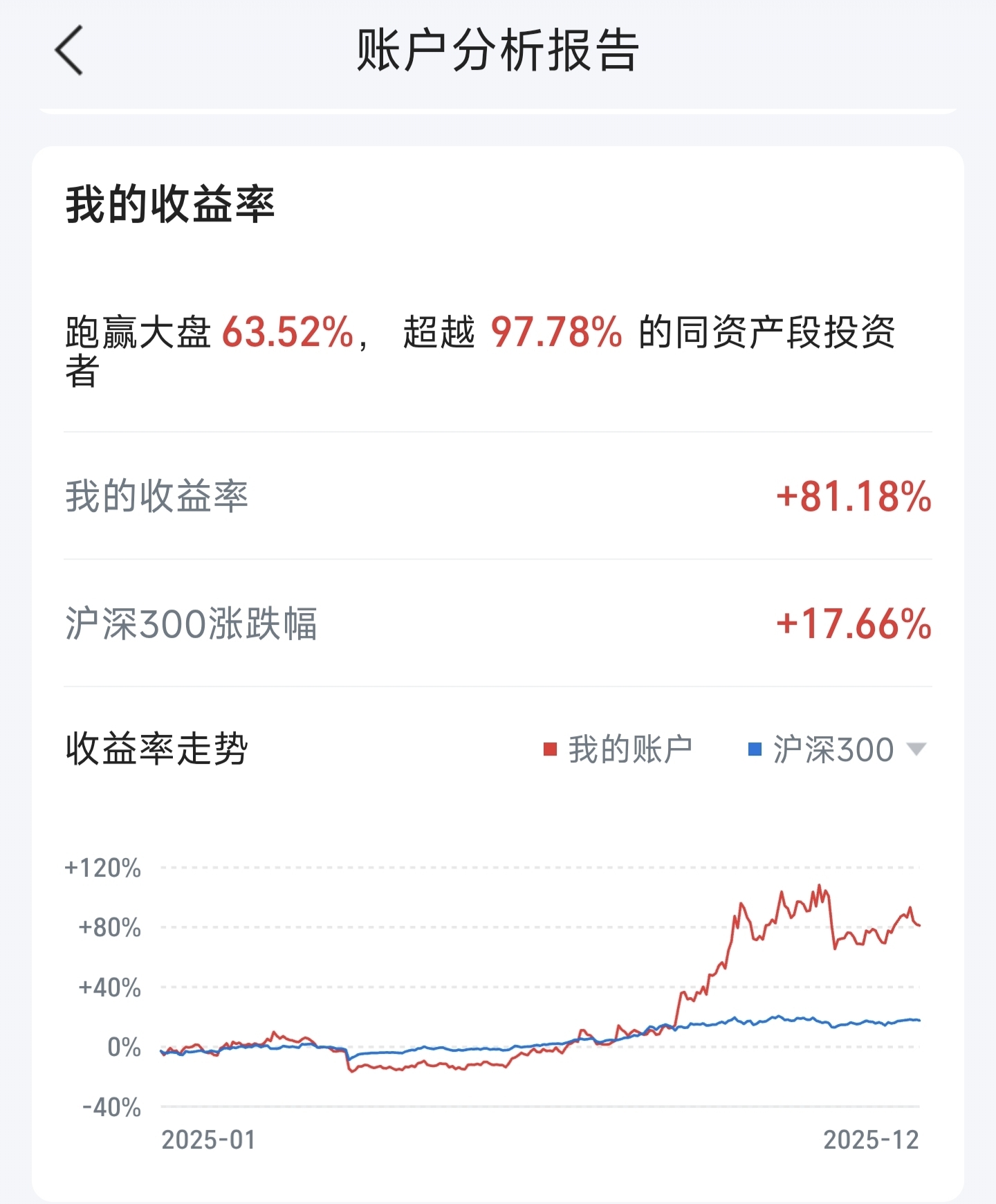The width and height of the screenshot is (996, 1204).
Task: Tap the 我的收益率 section heading
Action: pyautogui.click(x=170, y=204)
